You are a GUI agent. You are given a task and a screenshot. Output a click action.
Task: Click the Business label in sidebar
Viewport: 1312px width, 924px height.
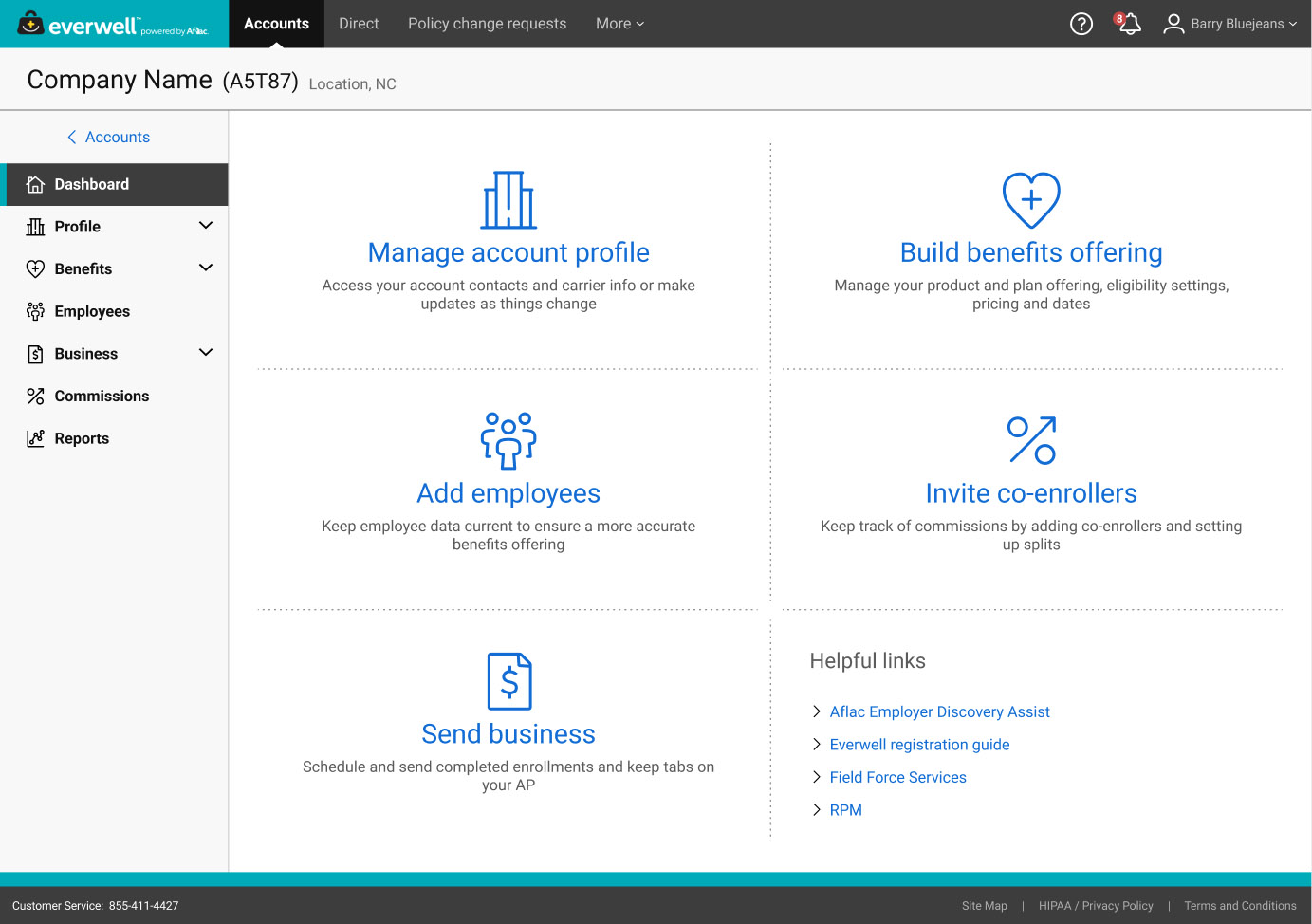coord(86,354)
